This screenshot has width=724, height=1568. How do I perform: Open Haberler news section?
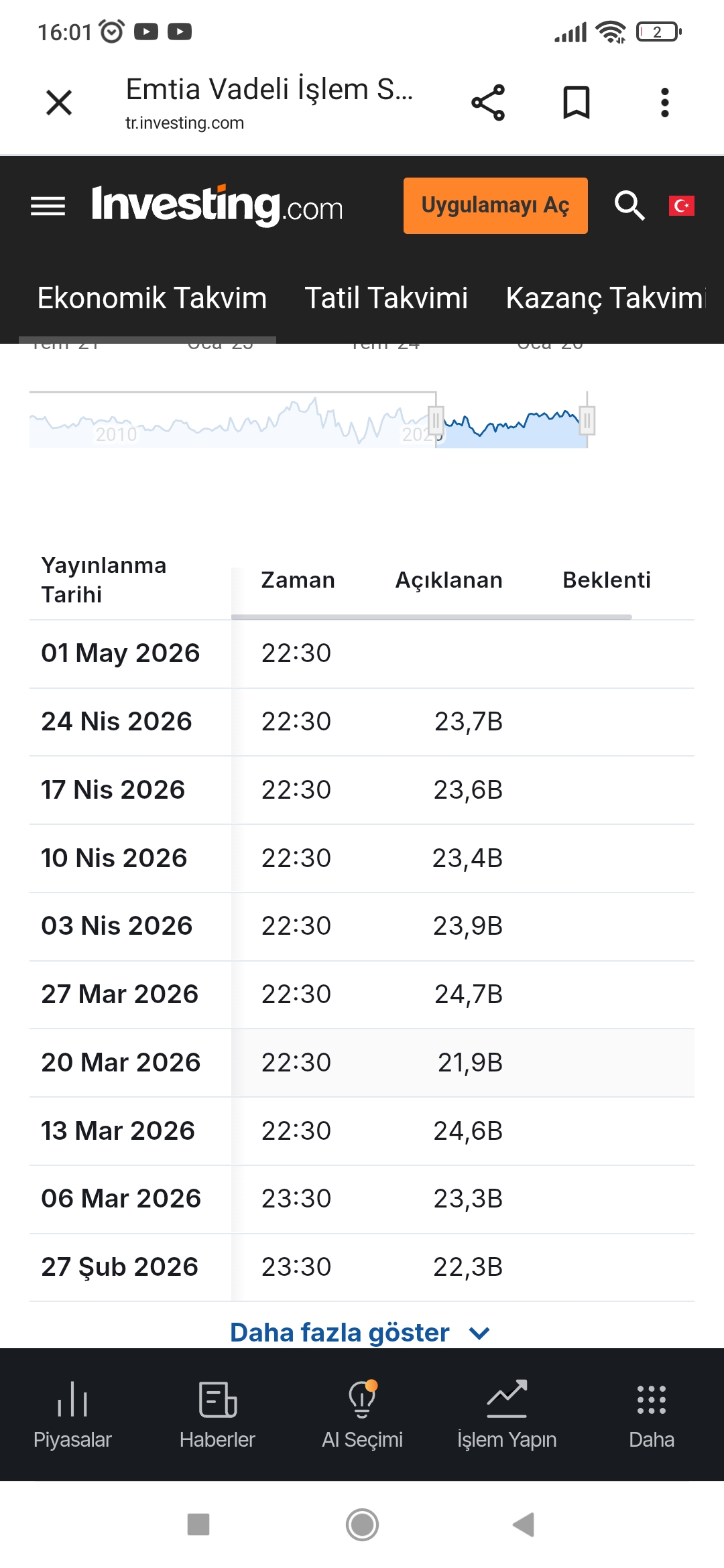tap(217, 1414)
